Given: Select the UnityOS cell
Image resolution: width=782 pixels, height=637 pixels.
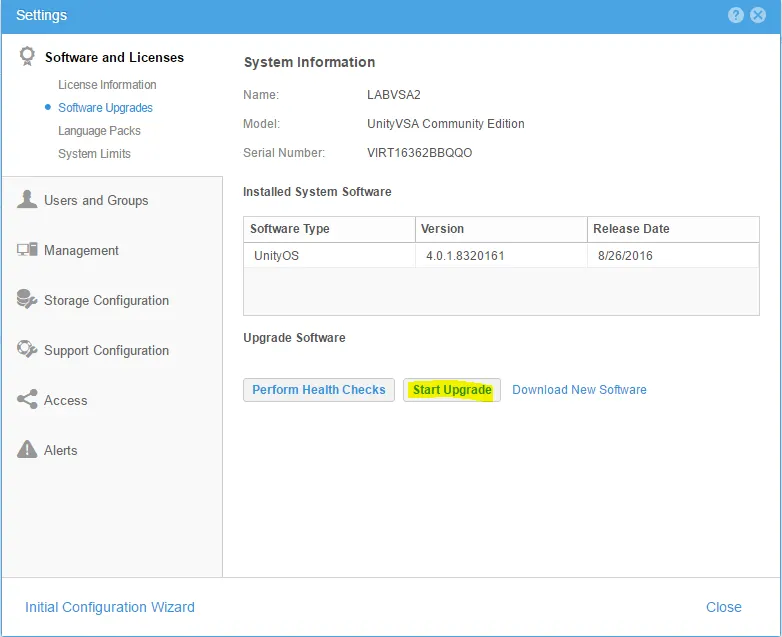Looking at the screenshot, I should [x=329, y=255].
